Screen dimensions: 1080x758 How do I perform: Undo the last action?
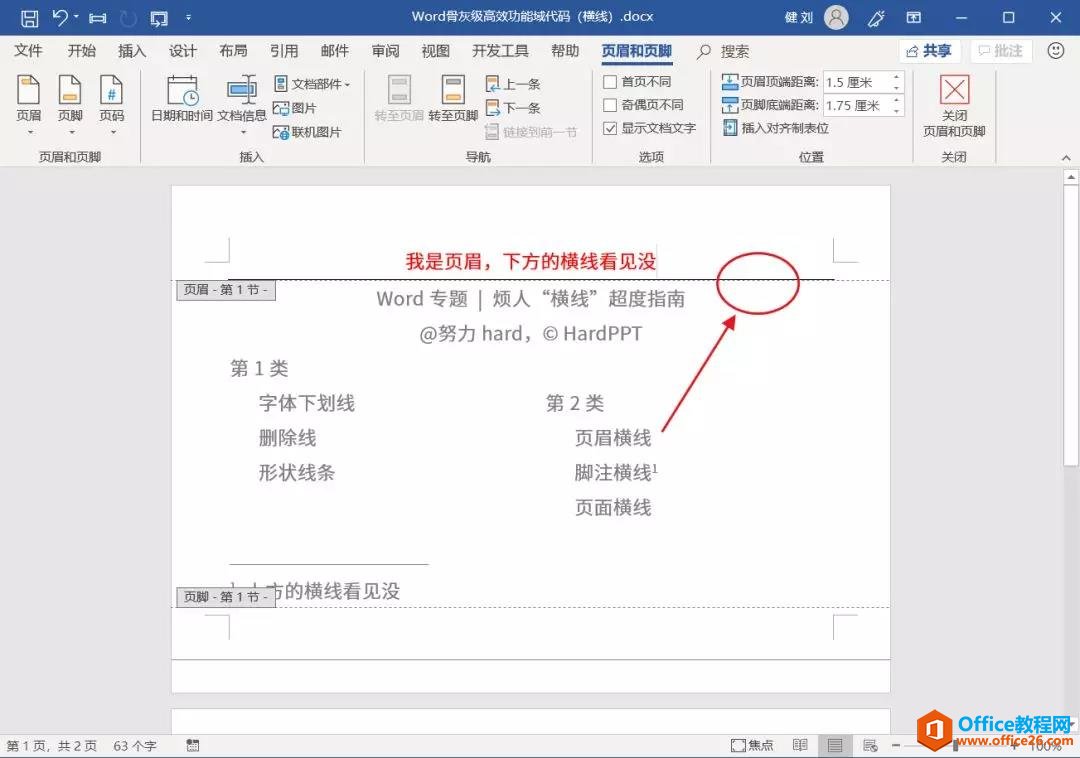pos(60,17)
